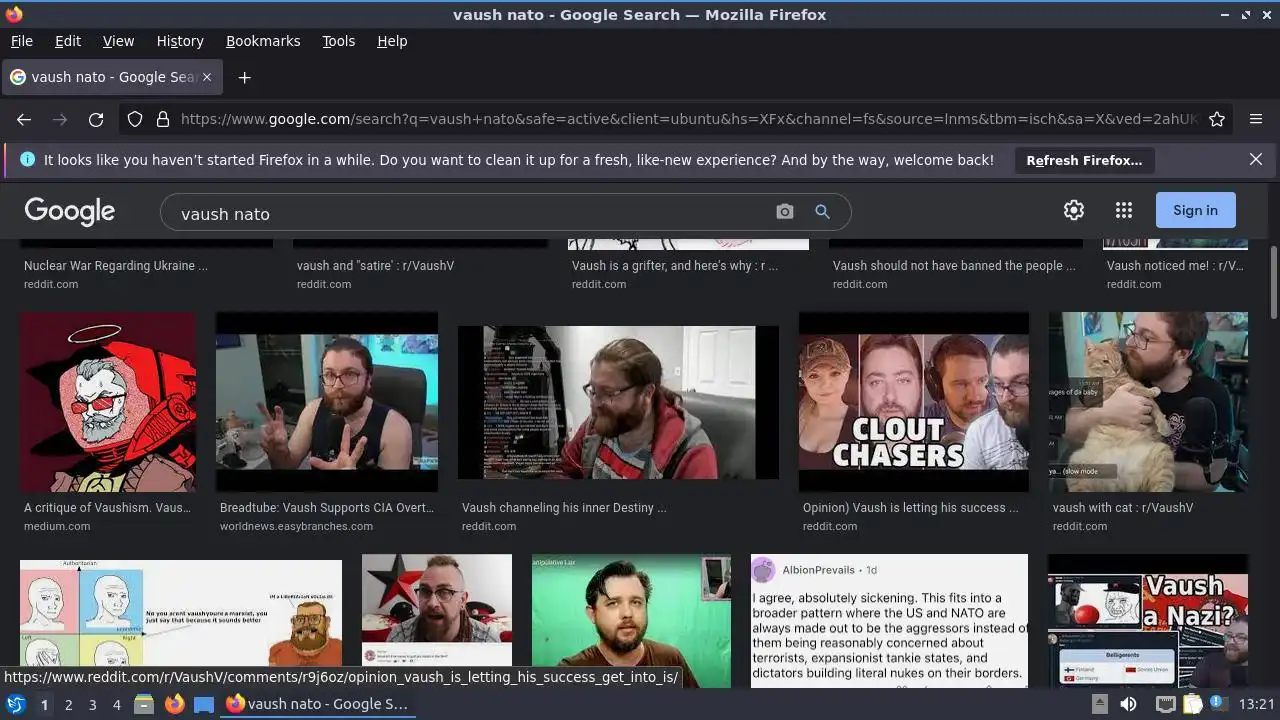Close the 'vaush nato - Google Search' tab

[207, 77]
